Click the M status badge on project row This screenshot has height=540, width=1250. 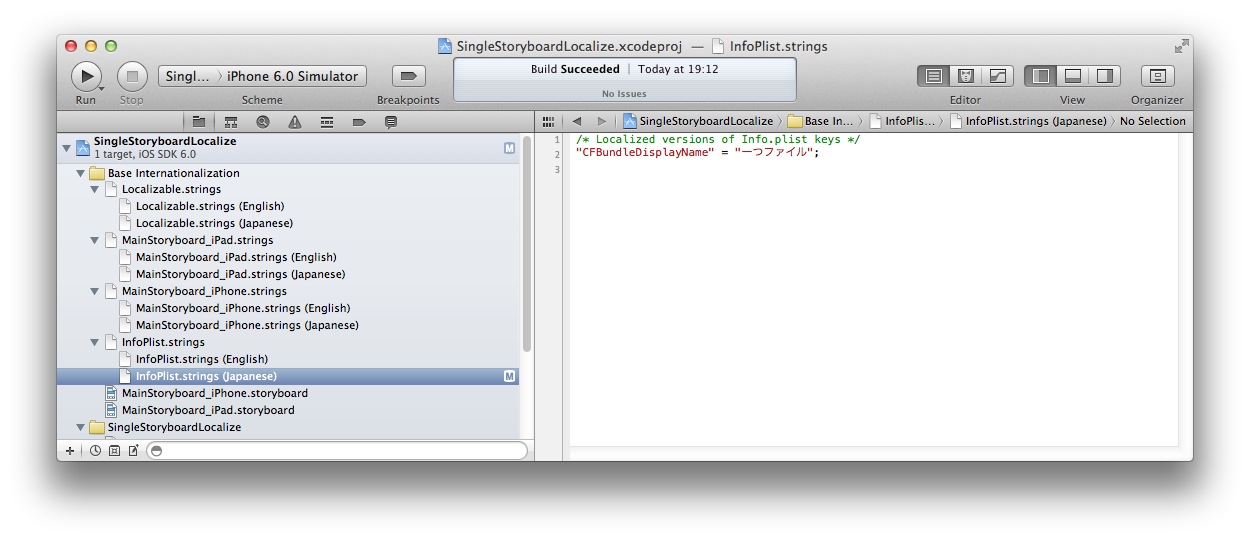pyautogui.click(x=509, y=148)
